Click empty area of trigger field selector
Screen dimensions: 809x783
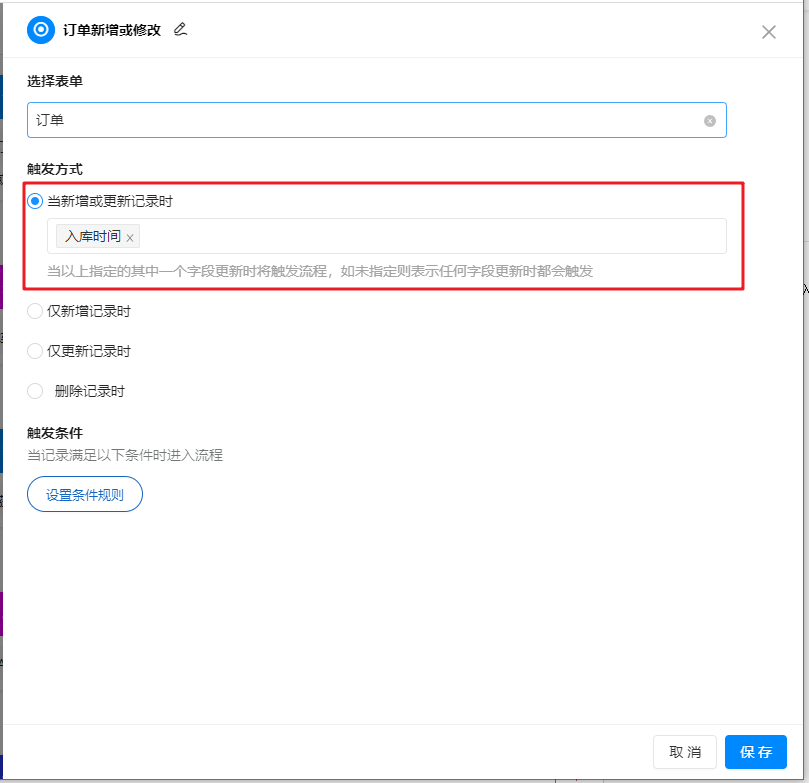tap(430, 237)
